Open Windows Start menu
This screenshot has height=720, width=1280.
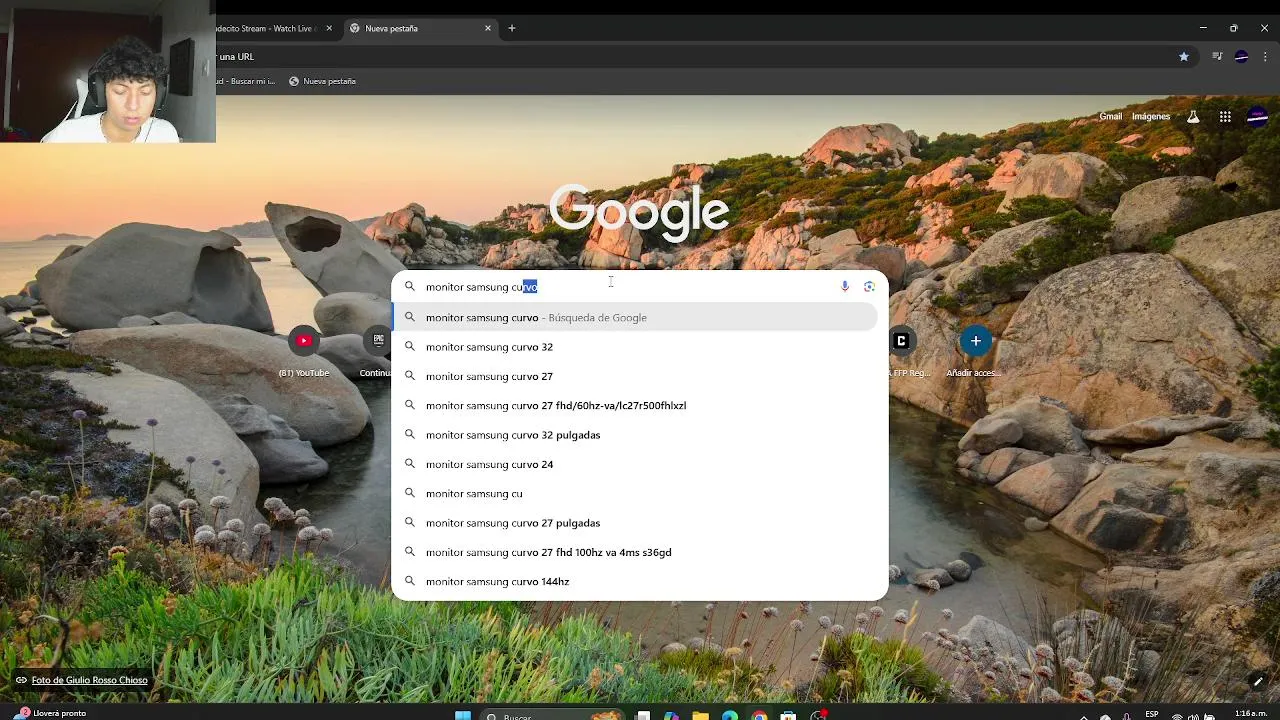pyautogui.click(x=462, y=715)
